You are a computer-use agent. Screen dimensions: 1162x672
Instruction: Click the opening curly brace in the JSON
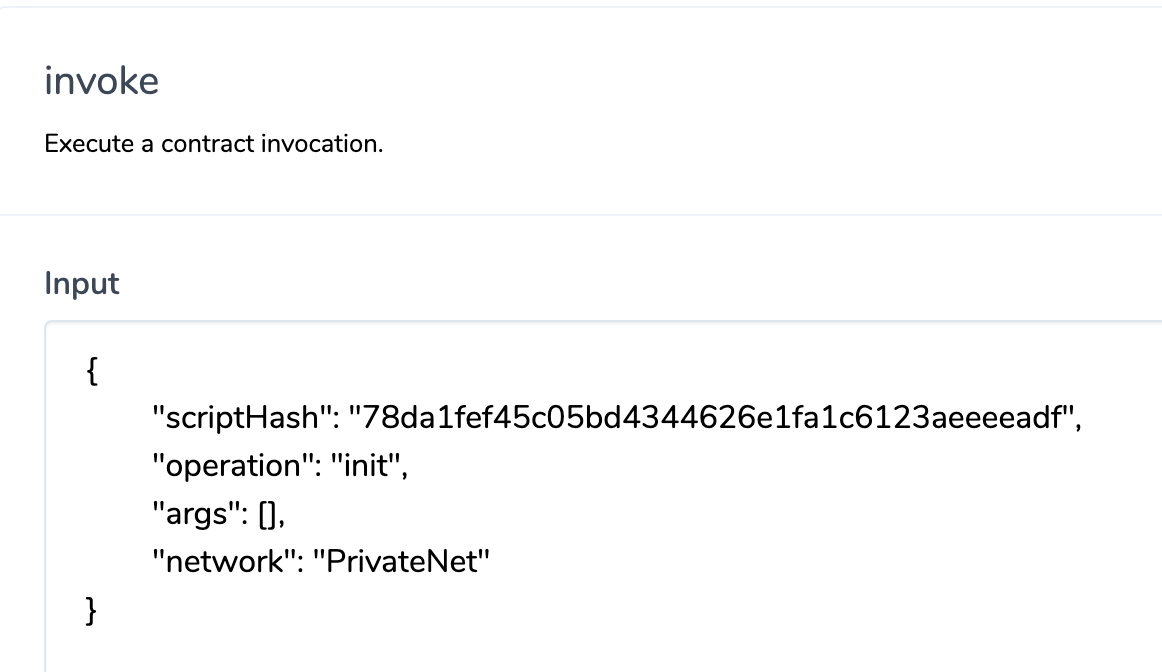(x=92, y=372)
